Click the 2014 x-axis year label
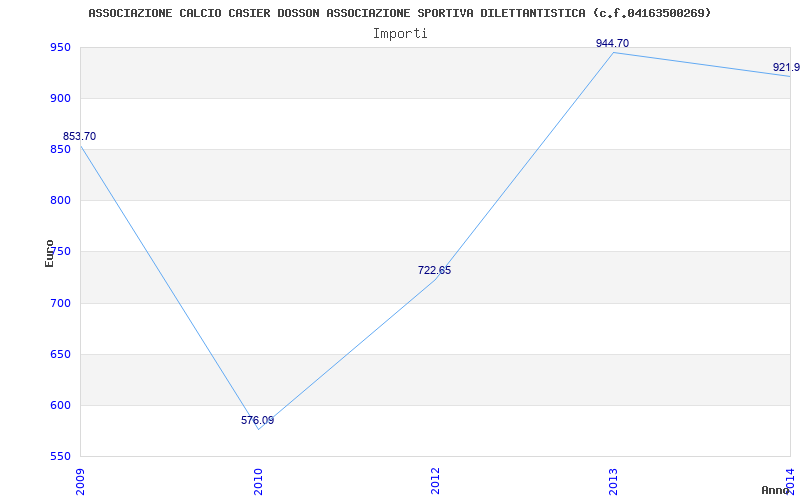The height and width of the screenshot is (500, 800). (x=790, y=481)
